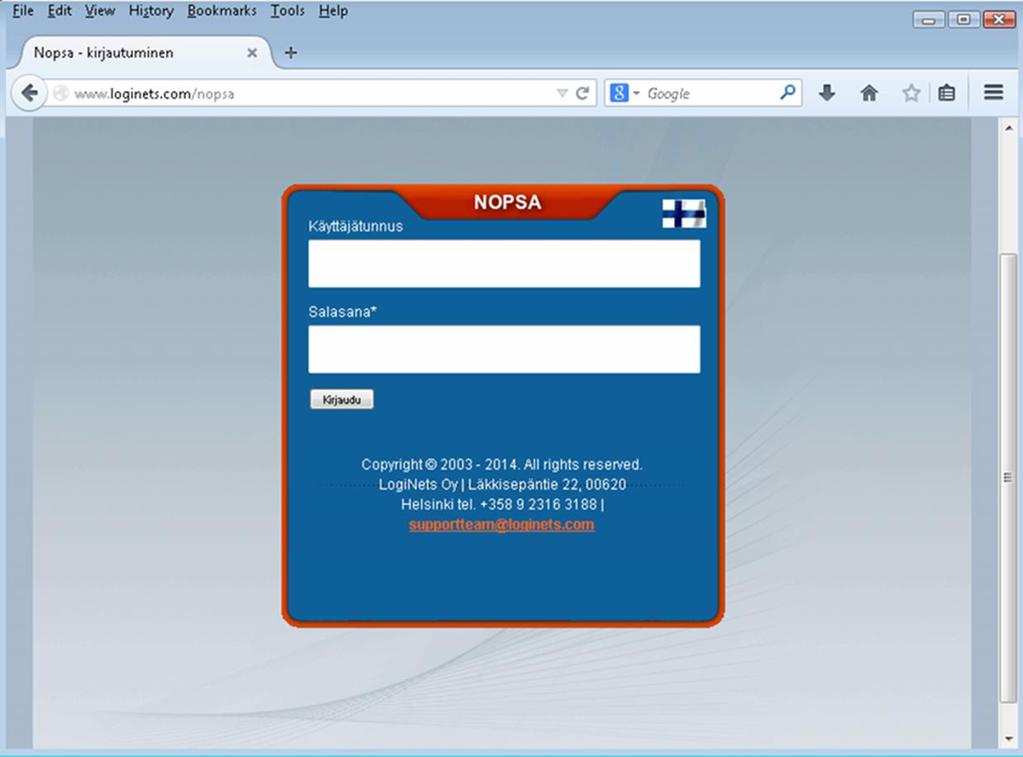Maximize the browser window
Viewport: 1023px width, 757px height.
click(964, 20)
